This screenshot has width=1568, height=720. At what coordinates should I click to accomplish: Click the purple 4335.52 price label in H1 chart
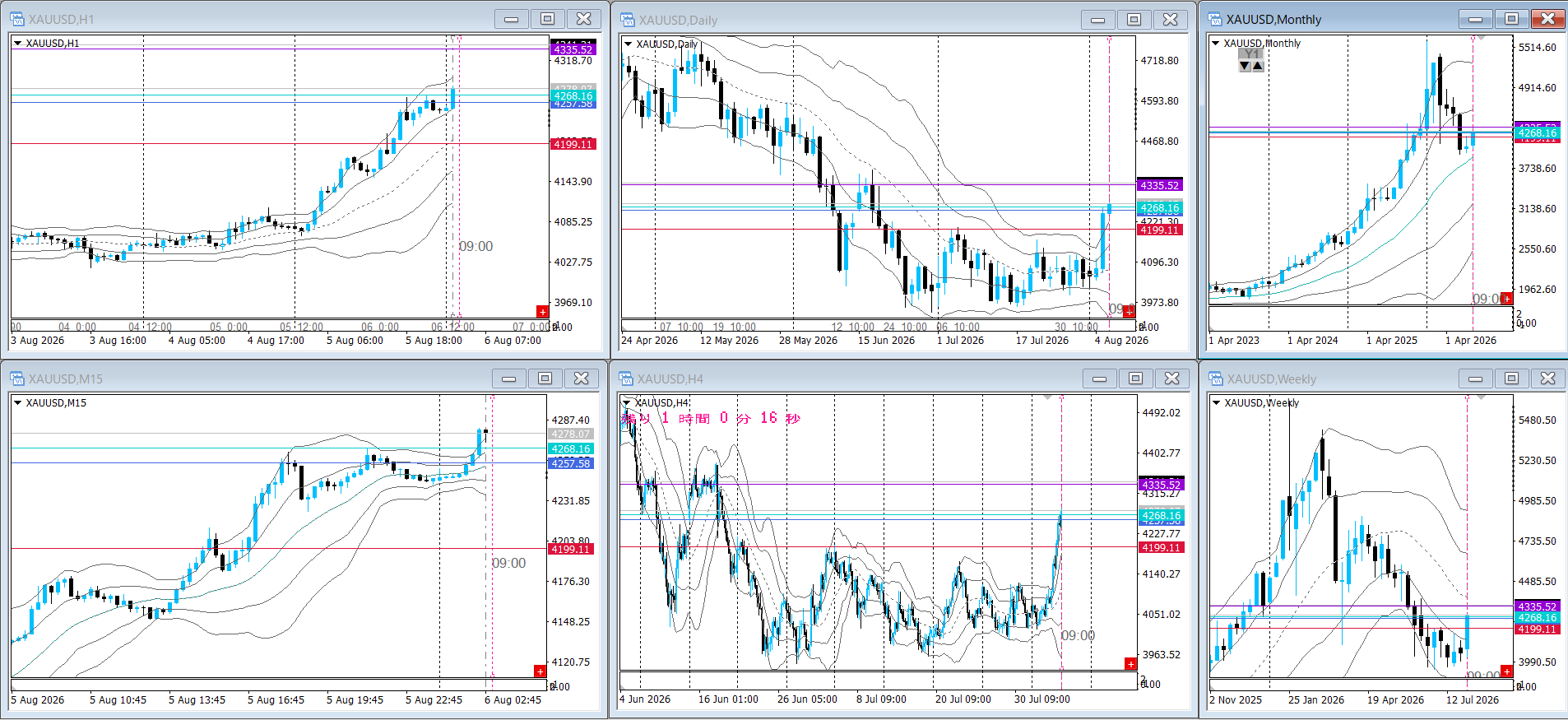(x=573, y=50)
